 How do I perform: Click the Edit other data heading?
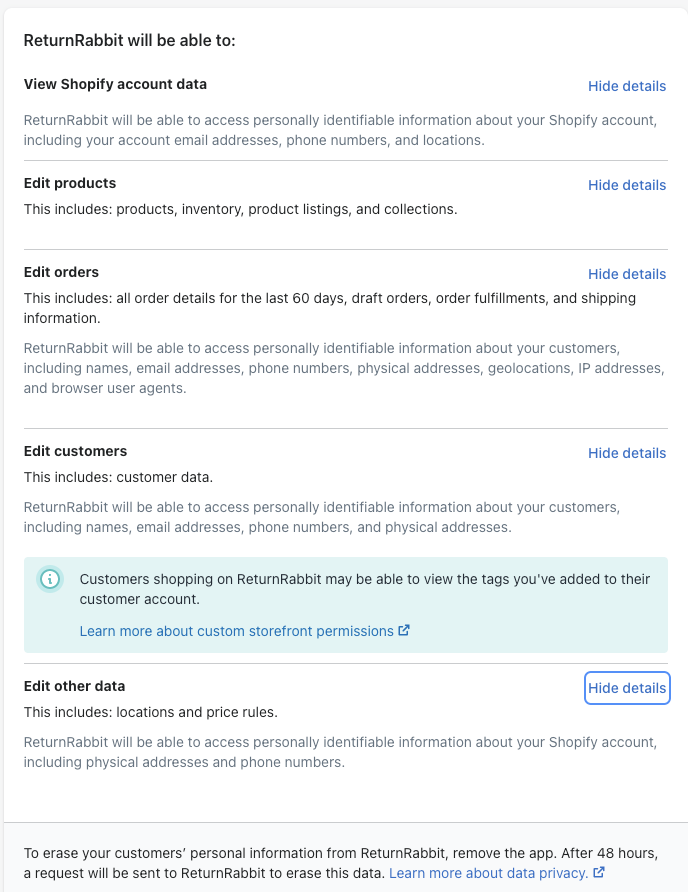point(74,686)
